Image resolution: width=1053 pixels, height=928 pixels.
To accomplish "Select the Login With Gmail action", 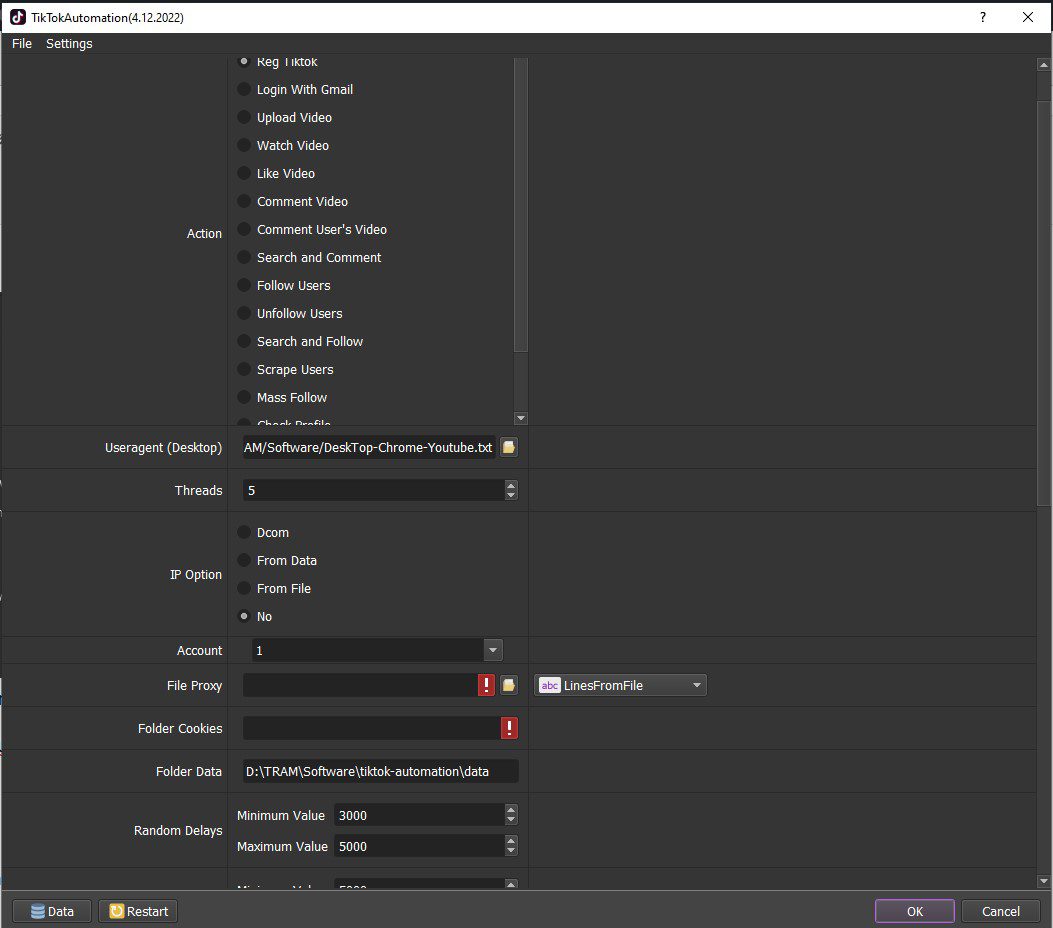I will (x=295, y=89).
